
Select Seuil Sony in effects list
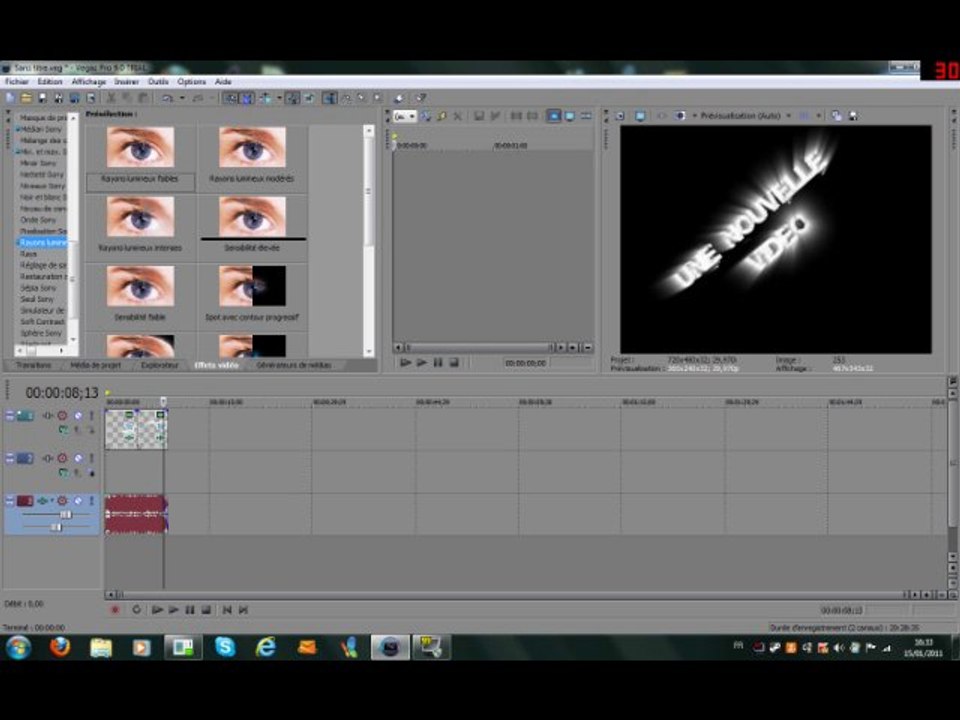click(37, 299)
